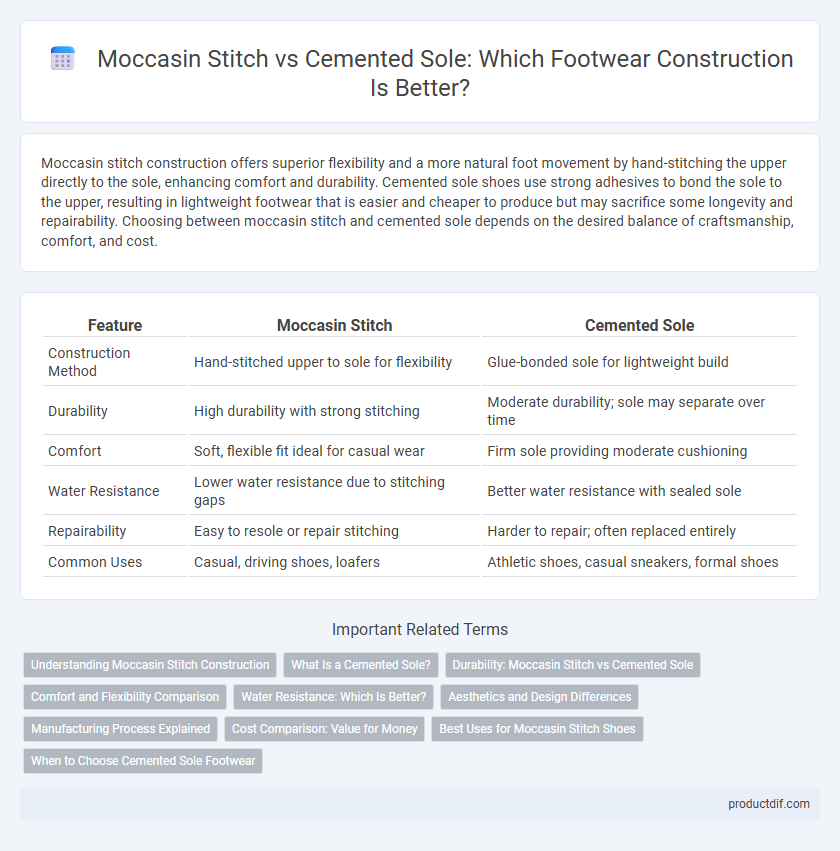Open Cost Comparison: Value for Money tag
The width and height of the screenshot is (840, 851).
[324, 729]
